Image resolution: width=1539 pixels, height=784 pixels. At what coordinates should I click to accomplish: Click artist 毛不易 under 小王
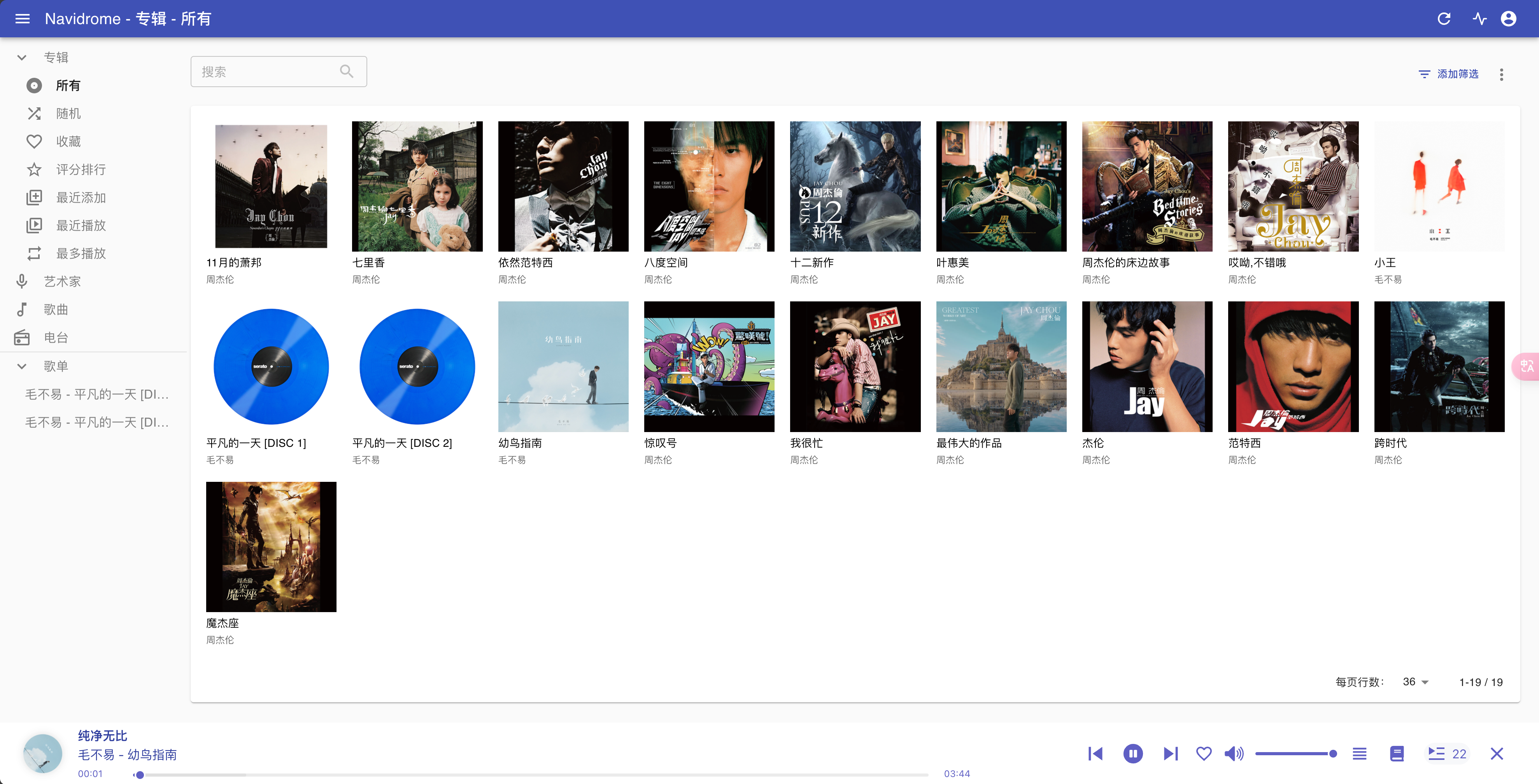pos(1388,280)
